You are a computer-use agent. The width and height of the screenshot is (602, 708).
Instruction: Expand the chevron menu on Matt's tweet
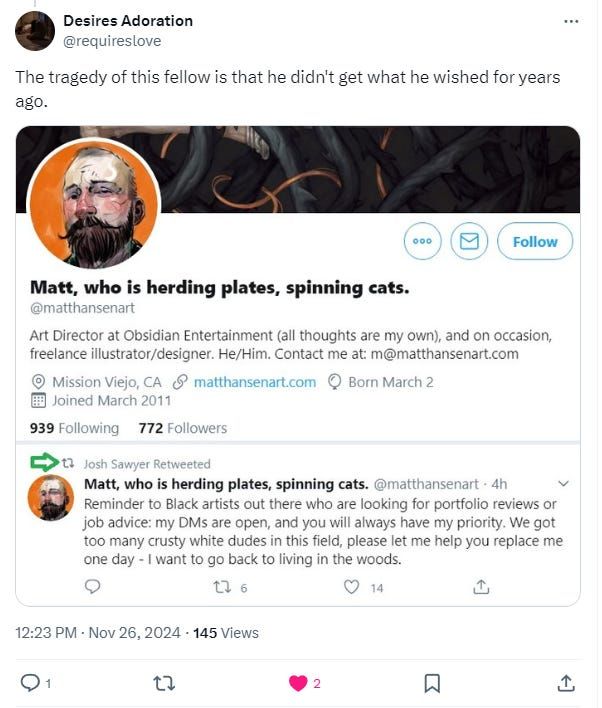click(563, 484)
